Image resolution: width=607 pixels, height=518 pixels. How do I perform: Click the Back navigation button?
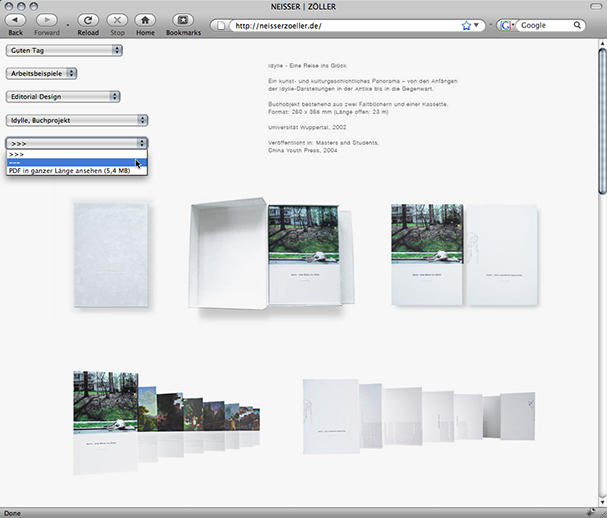(15, 20)
